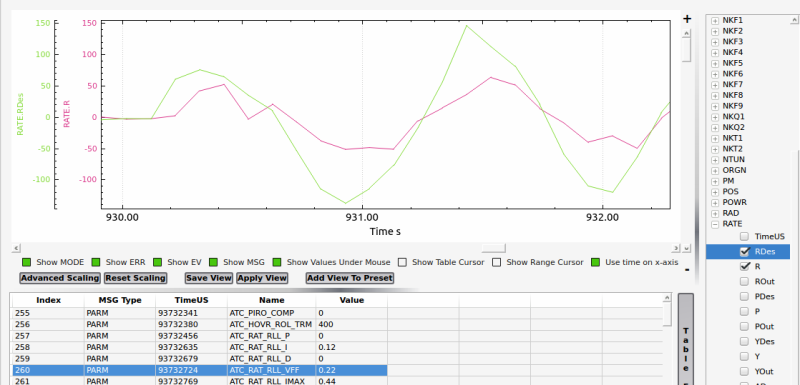Click the plus zoom-in icon beside graph
800x385 pixels.
point(687,19)
